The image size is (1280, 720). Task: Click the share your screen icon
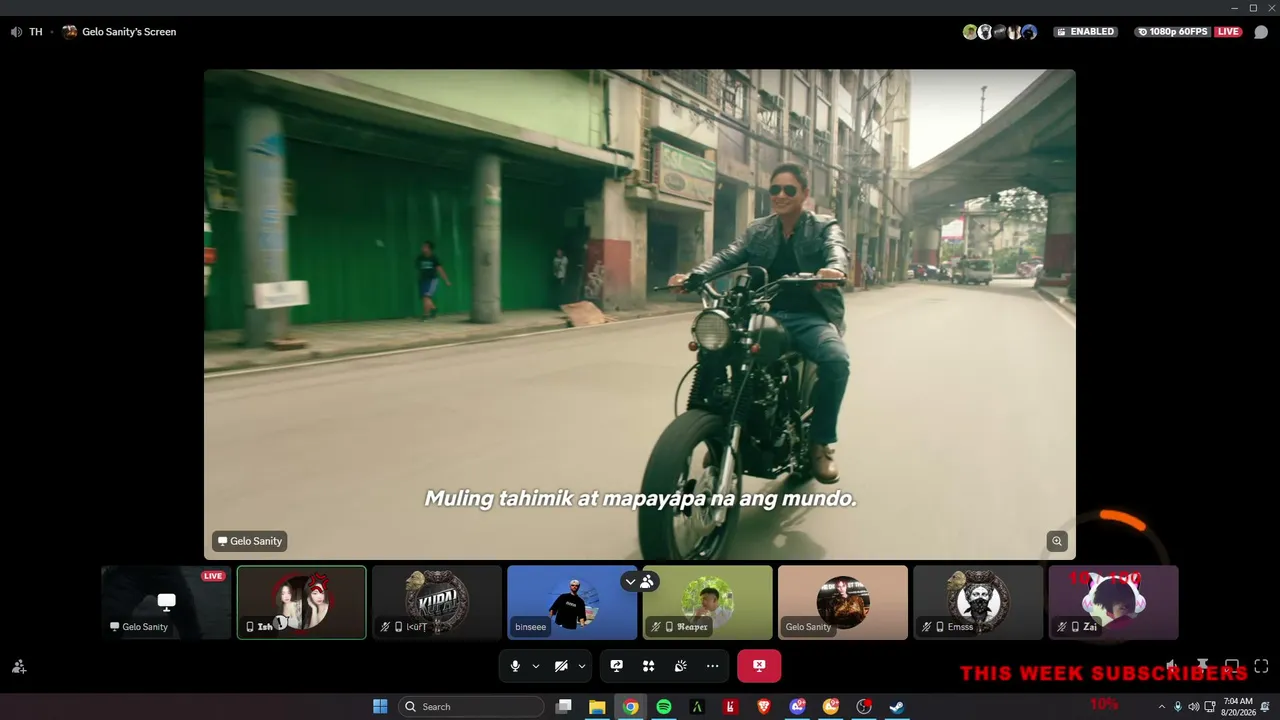tap(617, 666)
